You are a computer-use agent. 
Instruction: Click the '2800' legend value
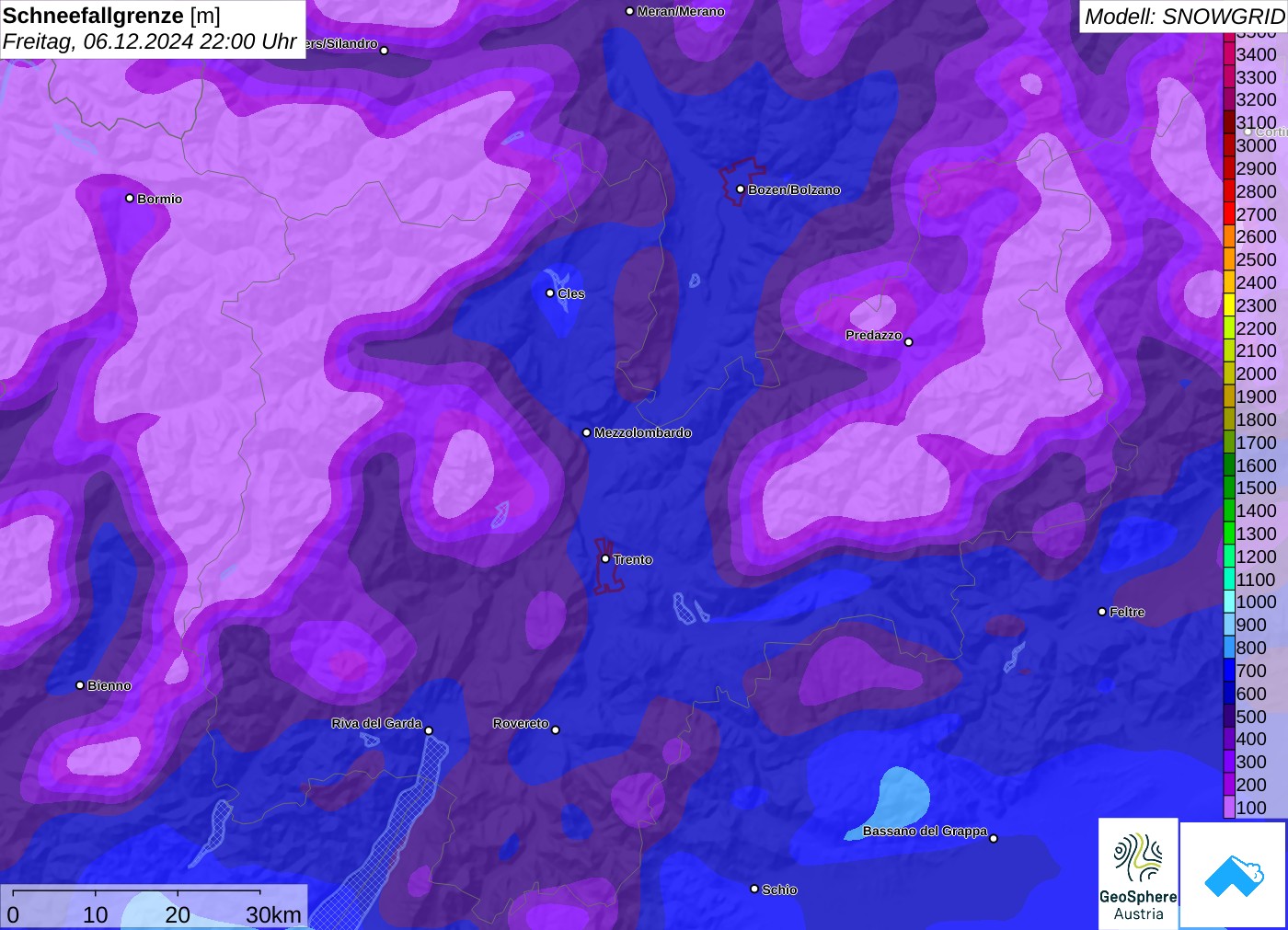pyautogui.click(x=1256, y=191)
